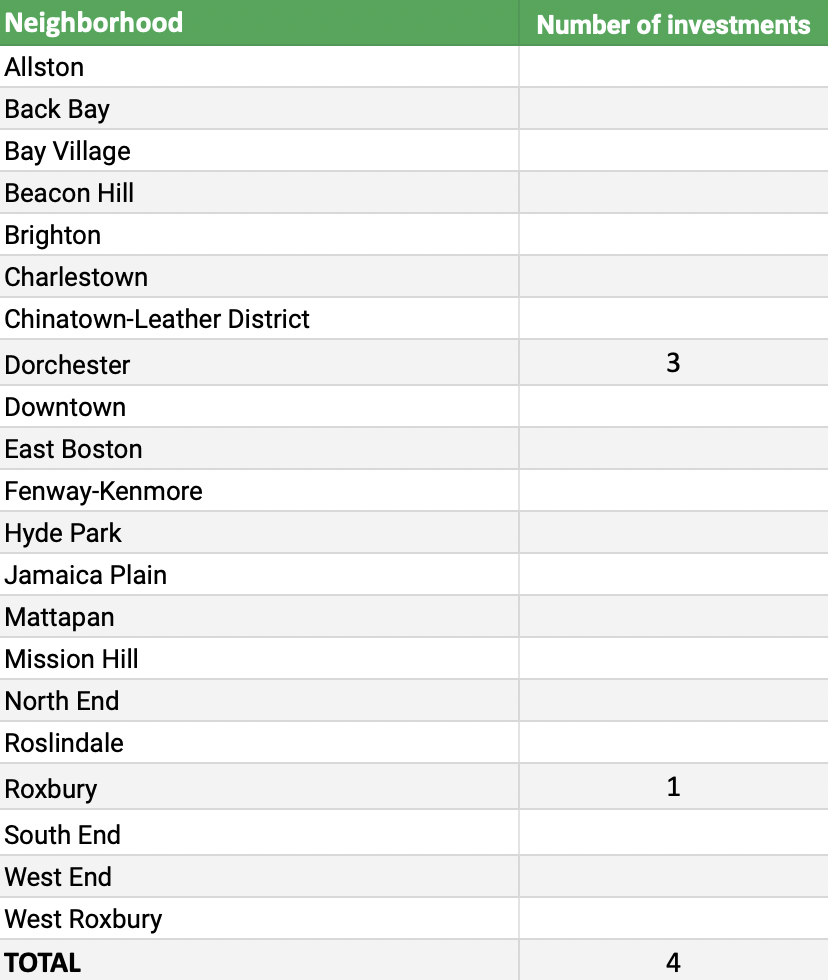Click the Bay Village cell
This screenshot has height=980, width=828.
[68, 151]
